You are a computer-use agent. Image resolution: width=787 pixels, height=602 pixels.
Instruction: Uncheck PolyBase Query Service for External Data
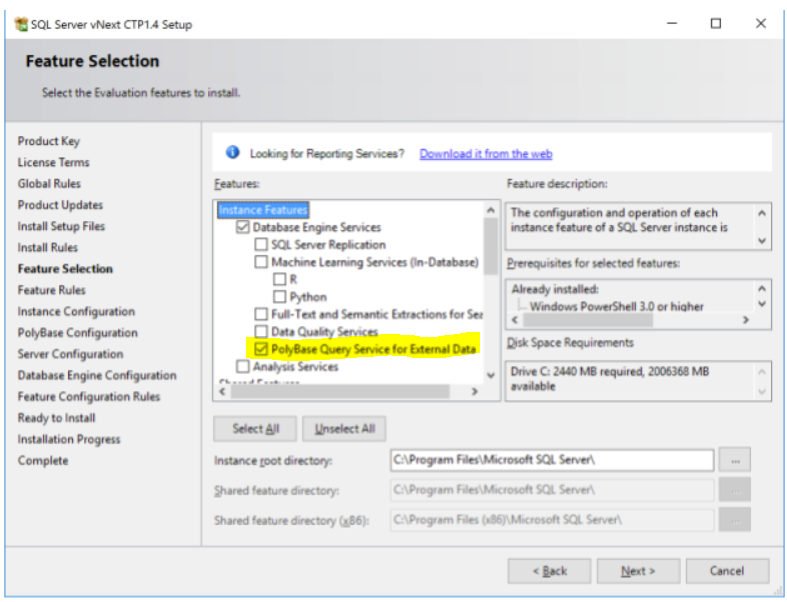pyautogui.click(x=261, y=349)
